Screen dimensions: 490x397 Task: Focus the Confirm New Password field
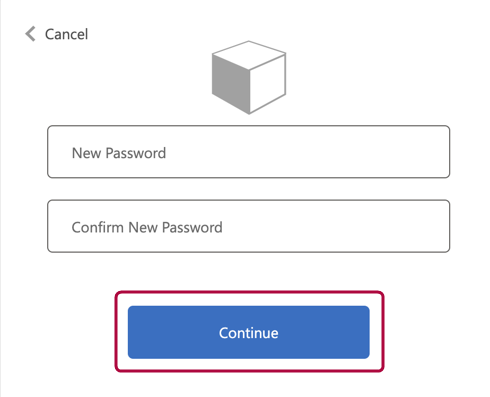[249, 226]
